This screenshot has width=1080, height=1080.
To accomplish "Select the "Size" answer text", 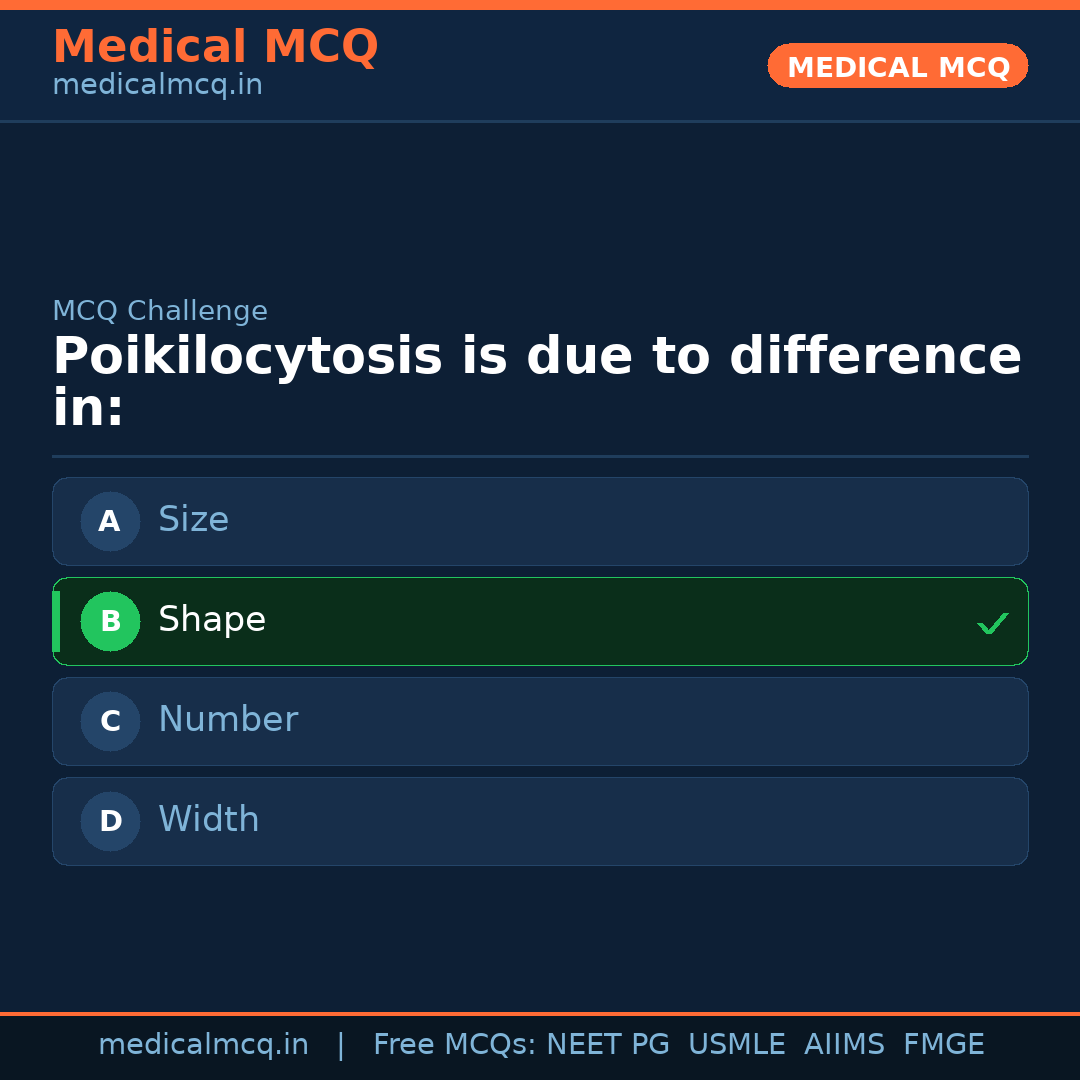I will click(x=193, y=520).
